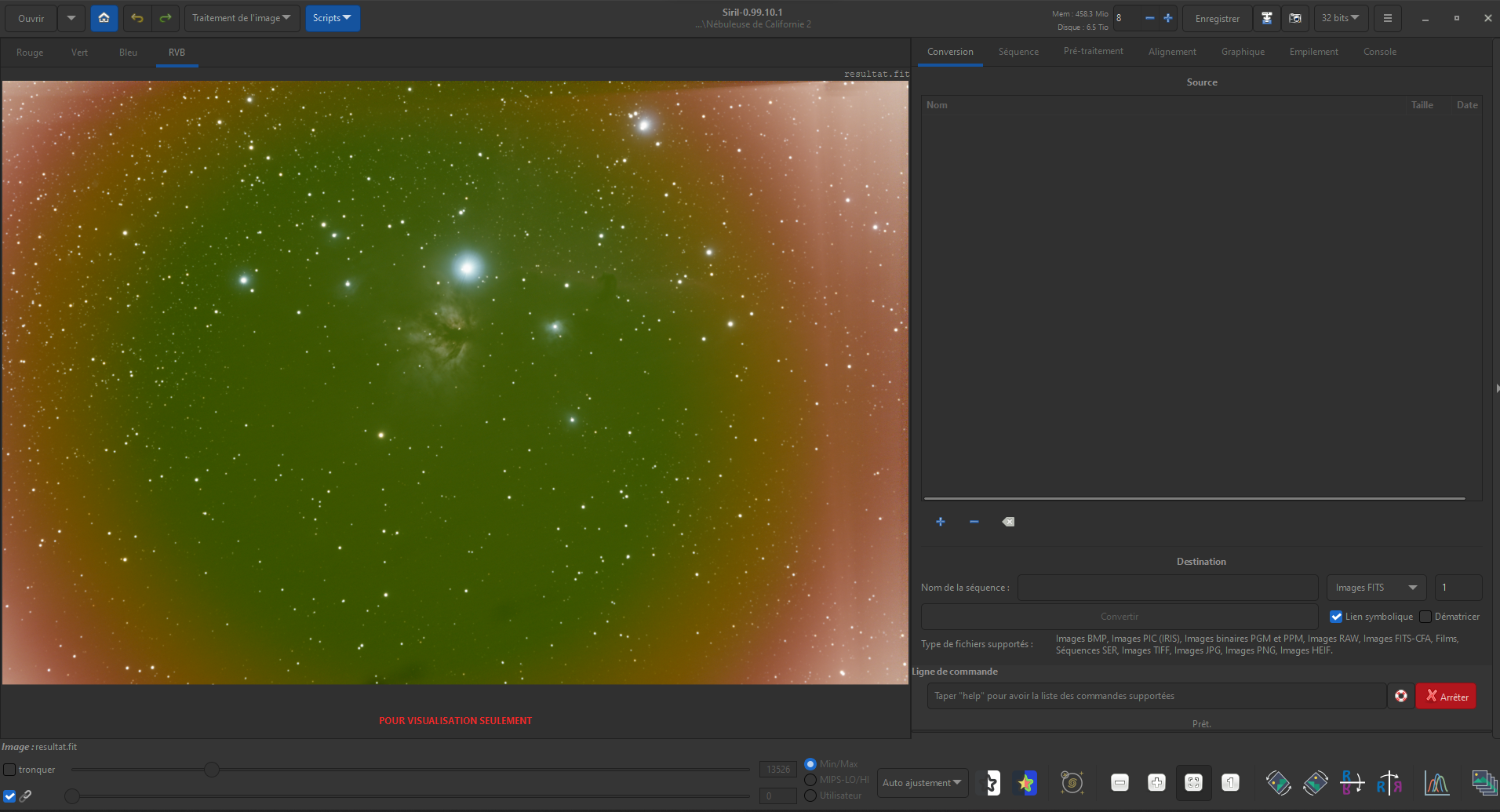Open the Images FITS format dropdown
This screenshot has width=1500, height=812.
[1376, 588]
